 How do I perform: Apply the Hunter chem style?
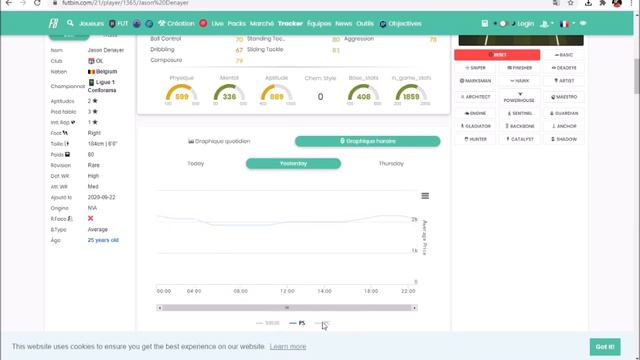(476, 139)
